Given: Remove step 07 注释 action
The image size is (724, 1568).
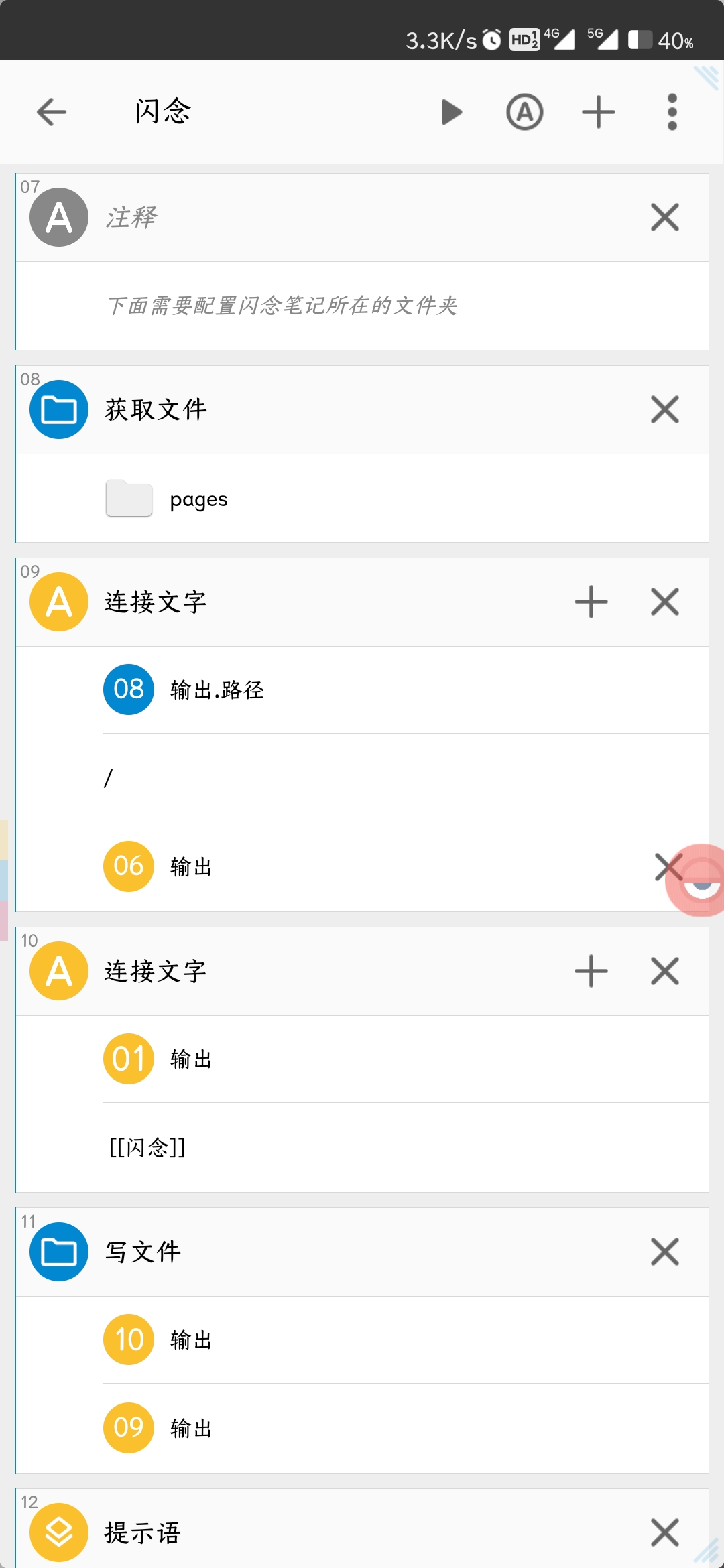Looking at the screenshot, I should coord(664,217).
